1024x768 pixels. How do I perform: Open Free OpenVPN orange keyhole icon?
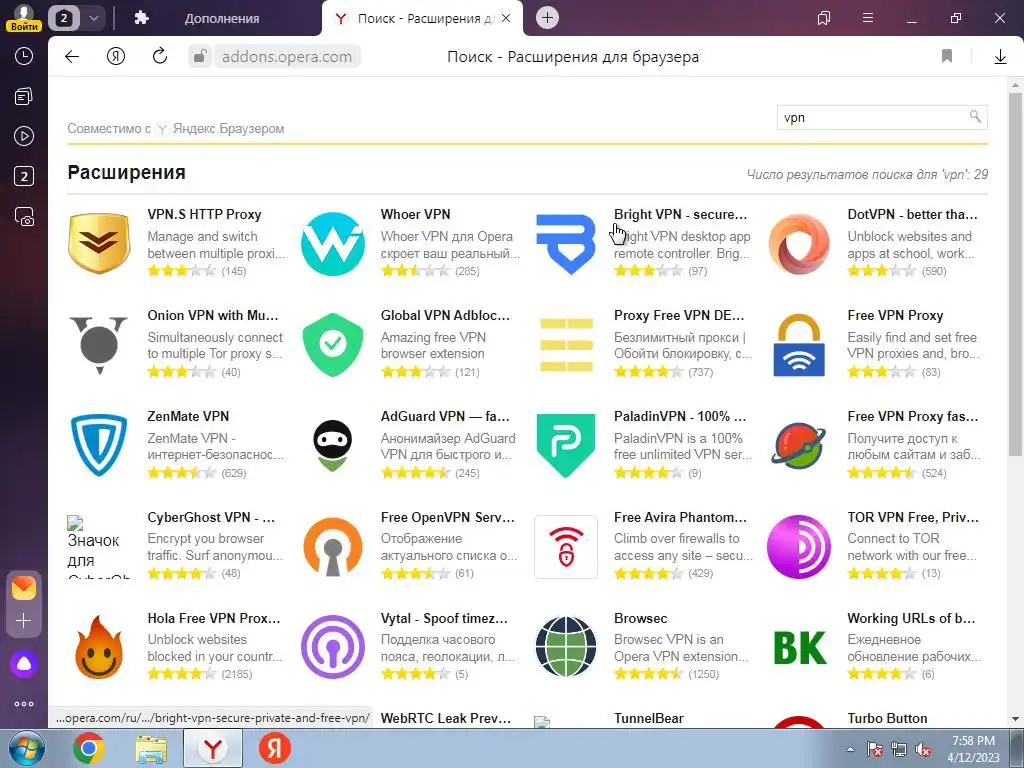pyautogui.click(x=332, y=546)
